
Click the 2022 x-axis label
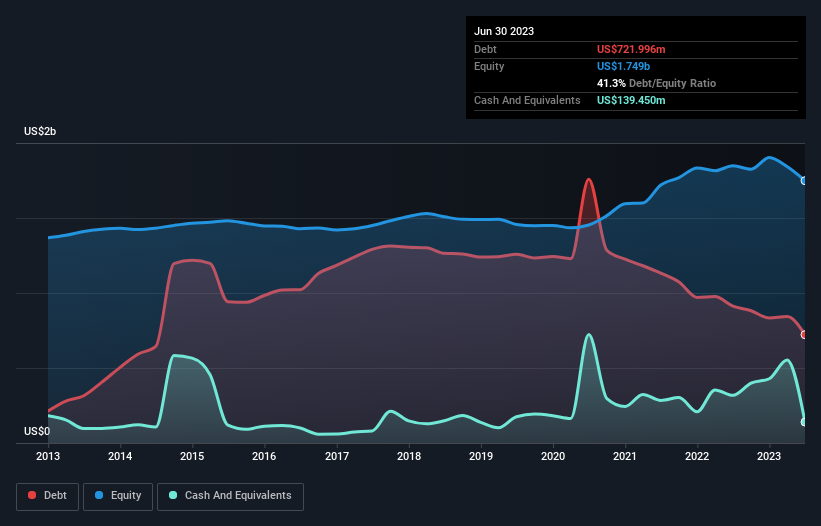click(x=697, y=456)
